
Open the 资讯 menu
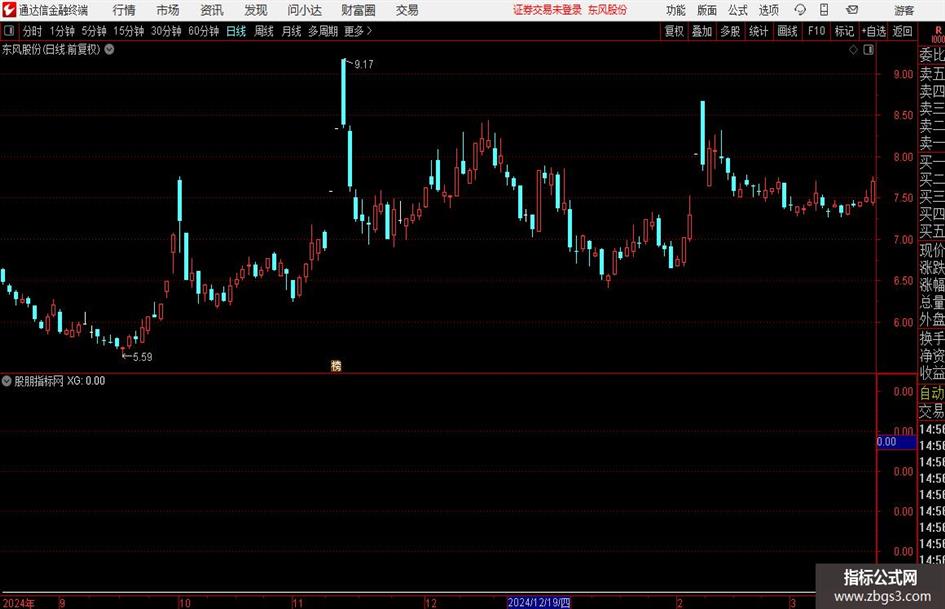click(x=212, y=10)
